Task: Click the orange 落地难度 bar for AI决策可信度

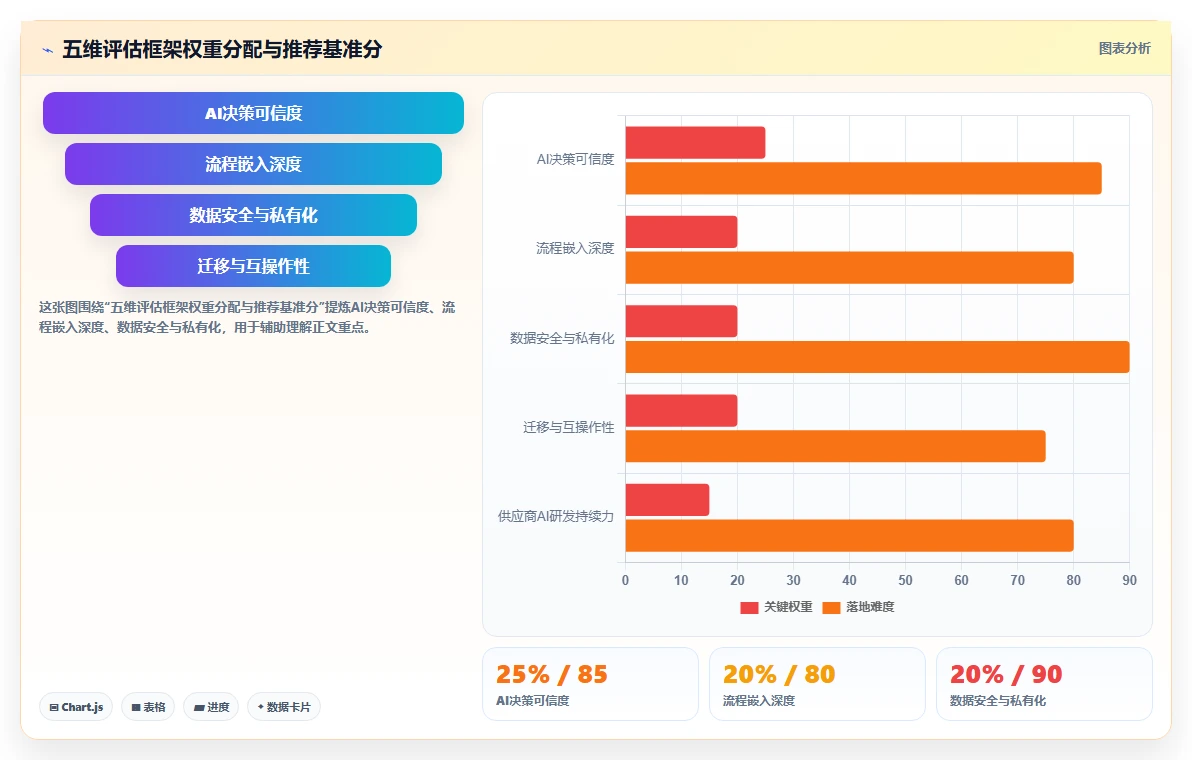Action: [863, 179]
